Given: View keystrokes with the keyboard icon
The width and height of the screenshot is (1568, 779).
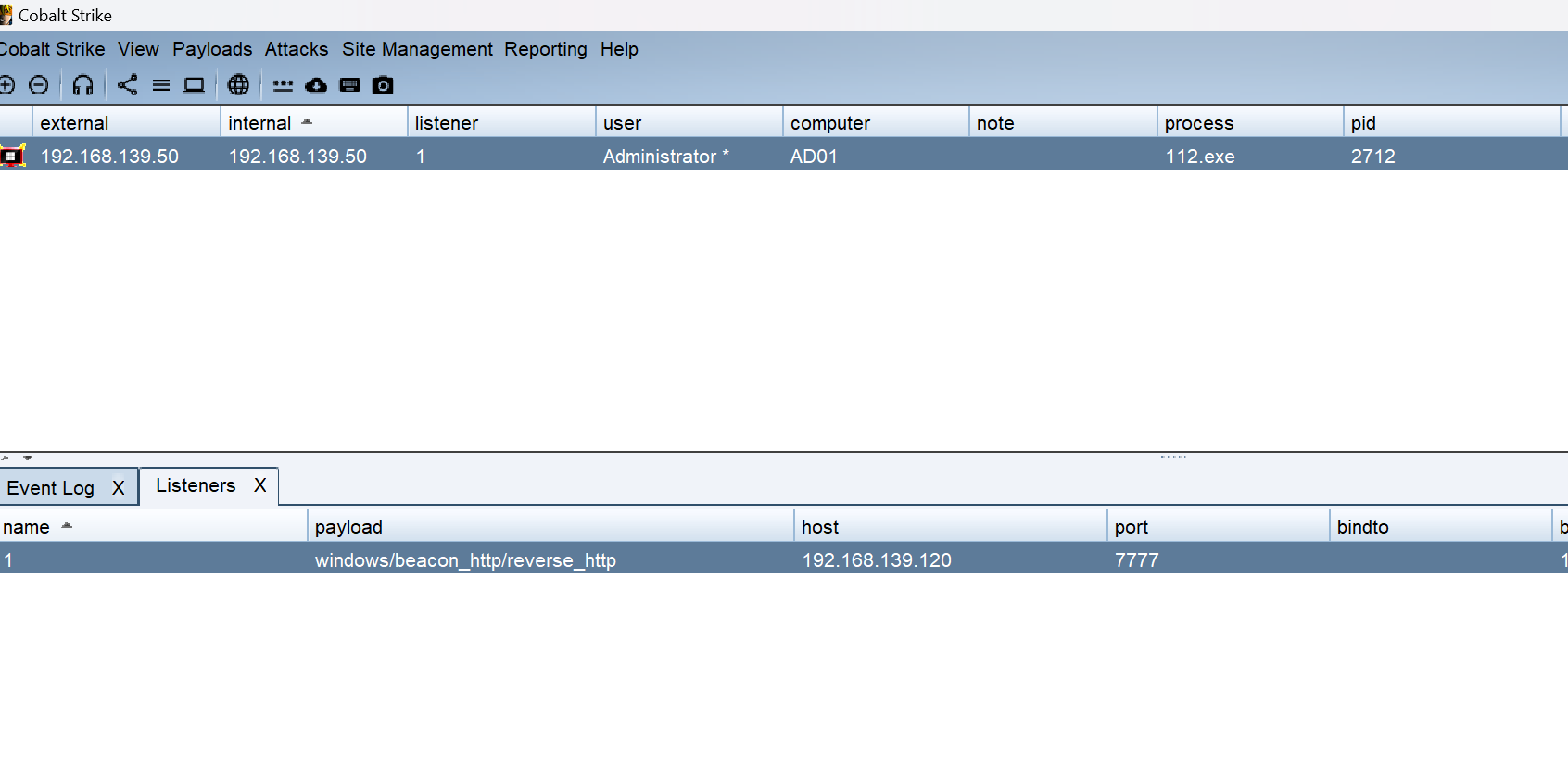Looking at the screenshot, I should (349, 85).
